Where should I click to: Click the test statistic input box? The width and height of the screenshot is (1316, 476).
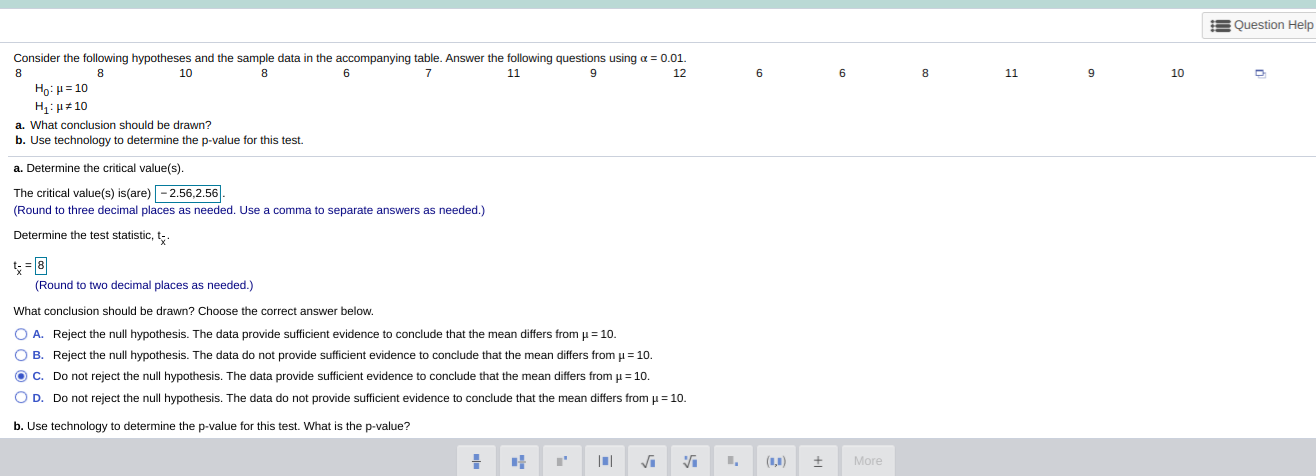pyautogui.click(x=41, y=266)
